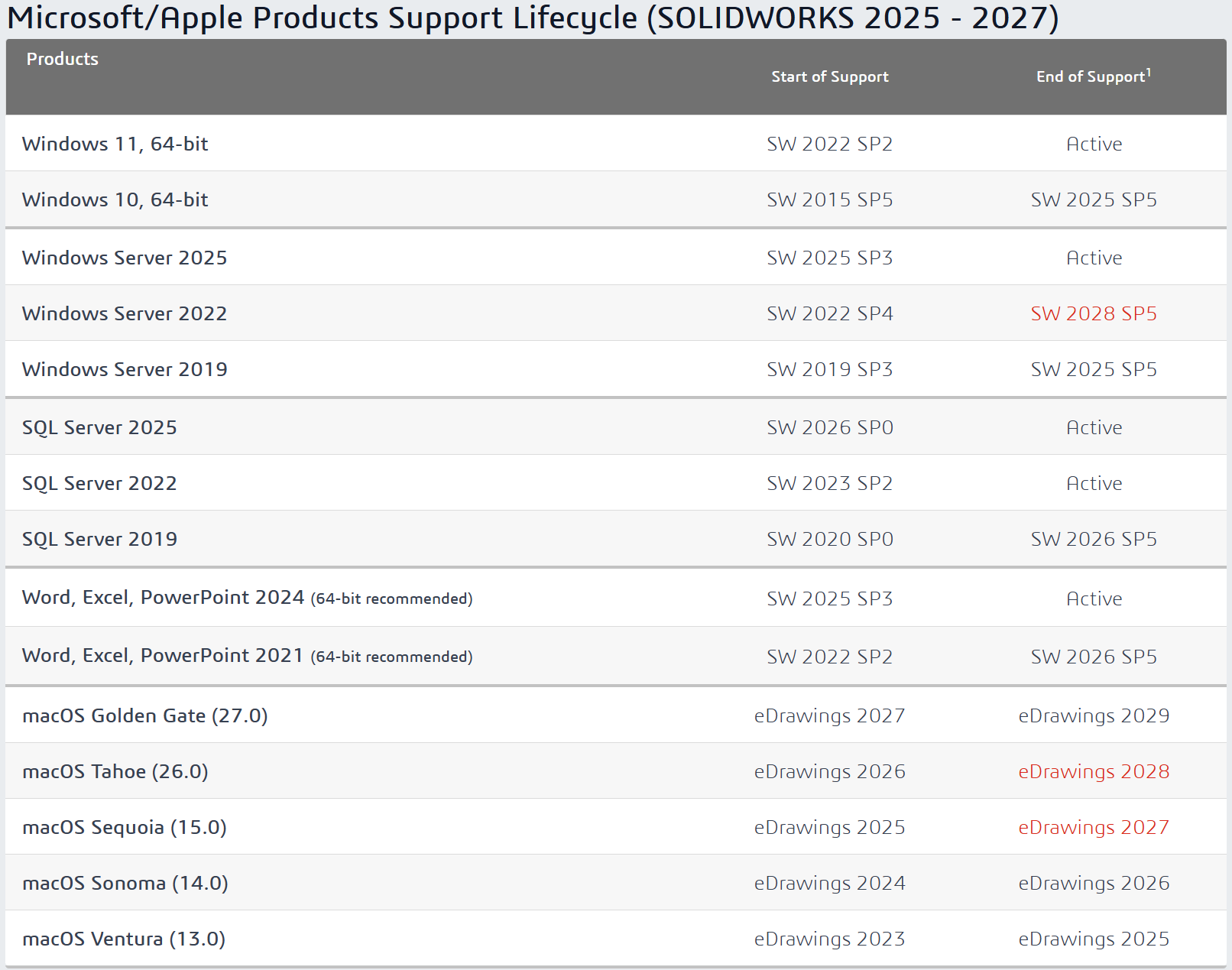The height and width of the screenshot is (970, 1232).
Task: Click SW 2026 SP5 in SQL Server 2019 row
Action: pos(1094,539)
